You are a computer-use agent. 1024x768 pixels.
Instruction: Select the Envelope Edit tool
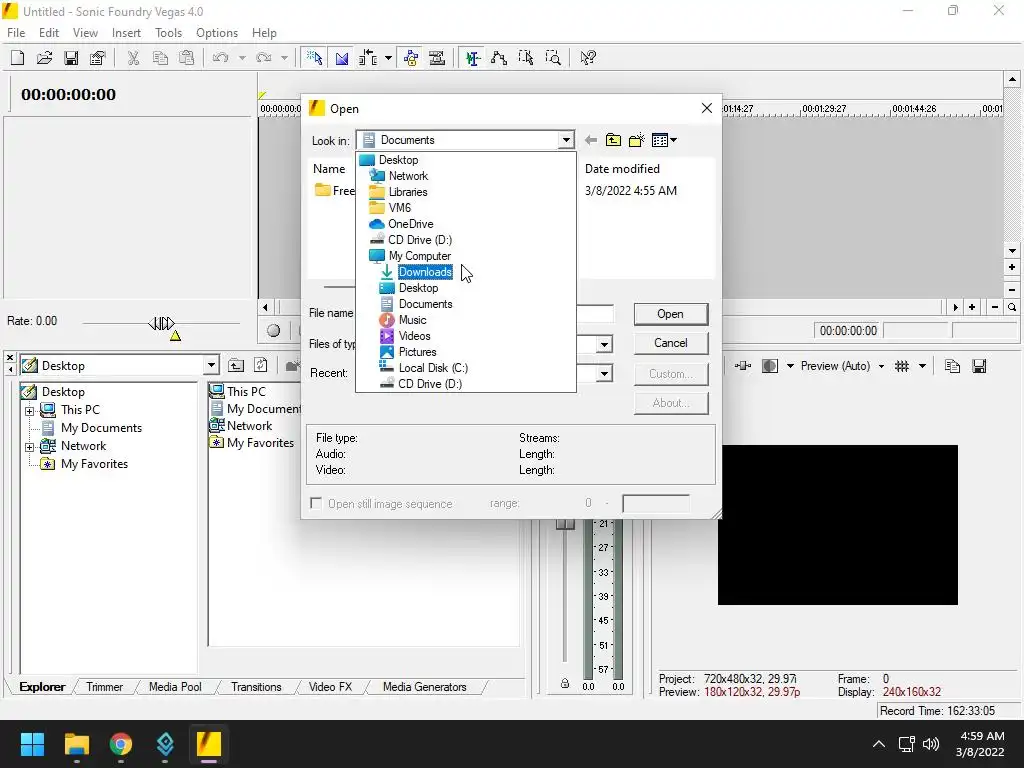500,58
